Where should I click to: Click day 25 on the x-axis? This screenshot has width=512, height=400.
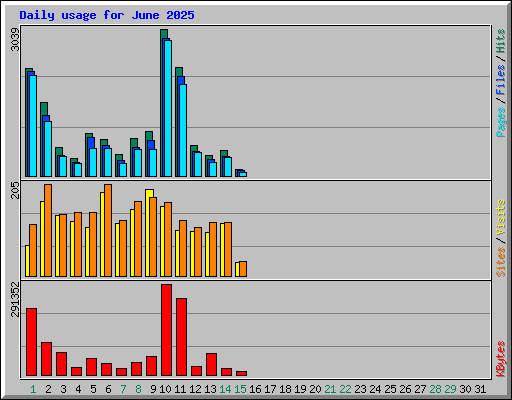pos(390,389)
